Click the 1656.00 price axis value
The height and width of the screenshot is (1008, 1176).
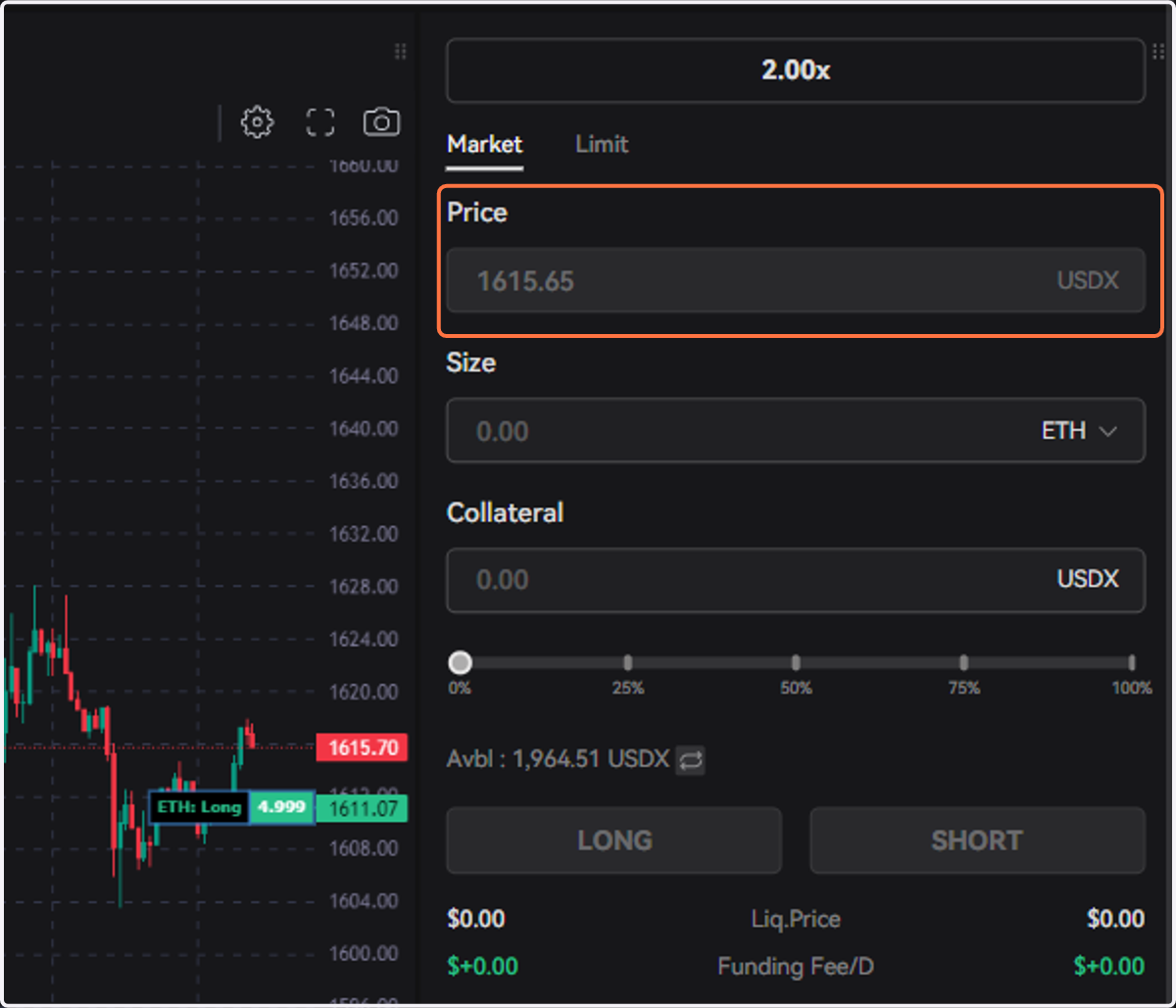[364, 218]
